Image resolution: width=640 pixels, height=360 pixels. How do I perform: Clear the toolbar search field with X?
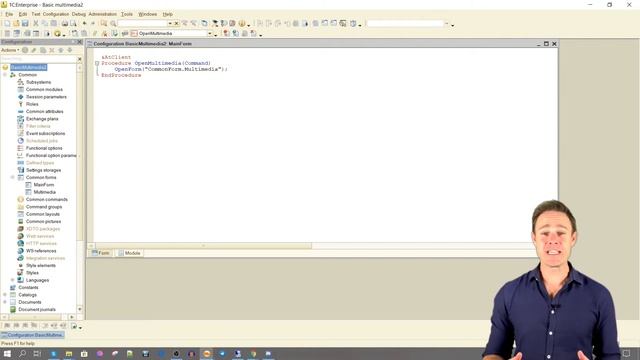(176, 24)
